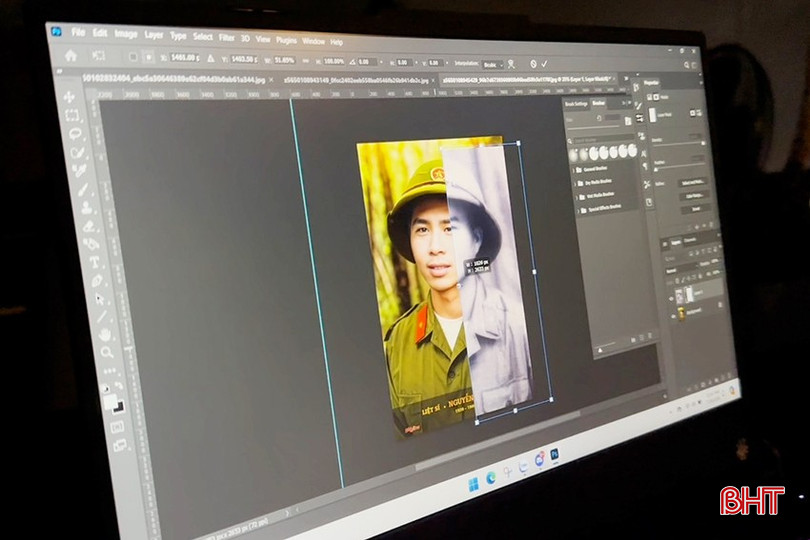Click the Windows Start button
The height and width of the screenshot is (540, 810).
473,486
